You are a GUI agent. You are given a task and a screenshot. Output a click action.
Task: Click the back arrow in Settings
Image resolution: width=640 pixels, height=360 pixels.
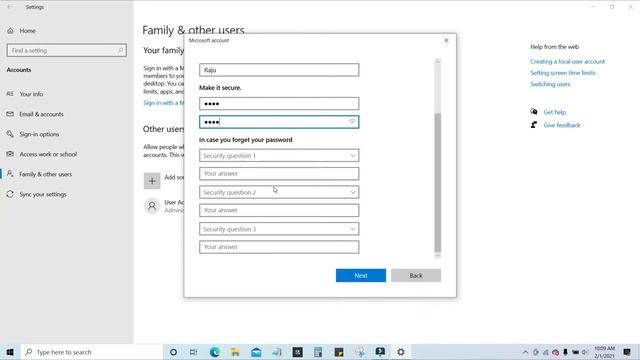[x=9, y=7]
